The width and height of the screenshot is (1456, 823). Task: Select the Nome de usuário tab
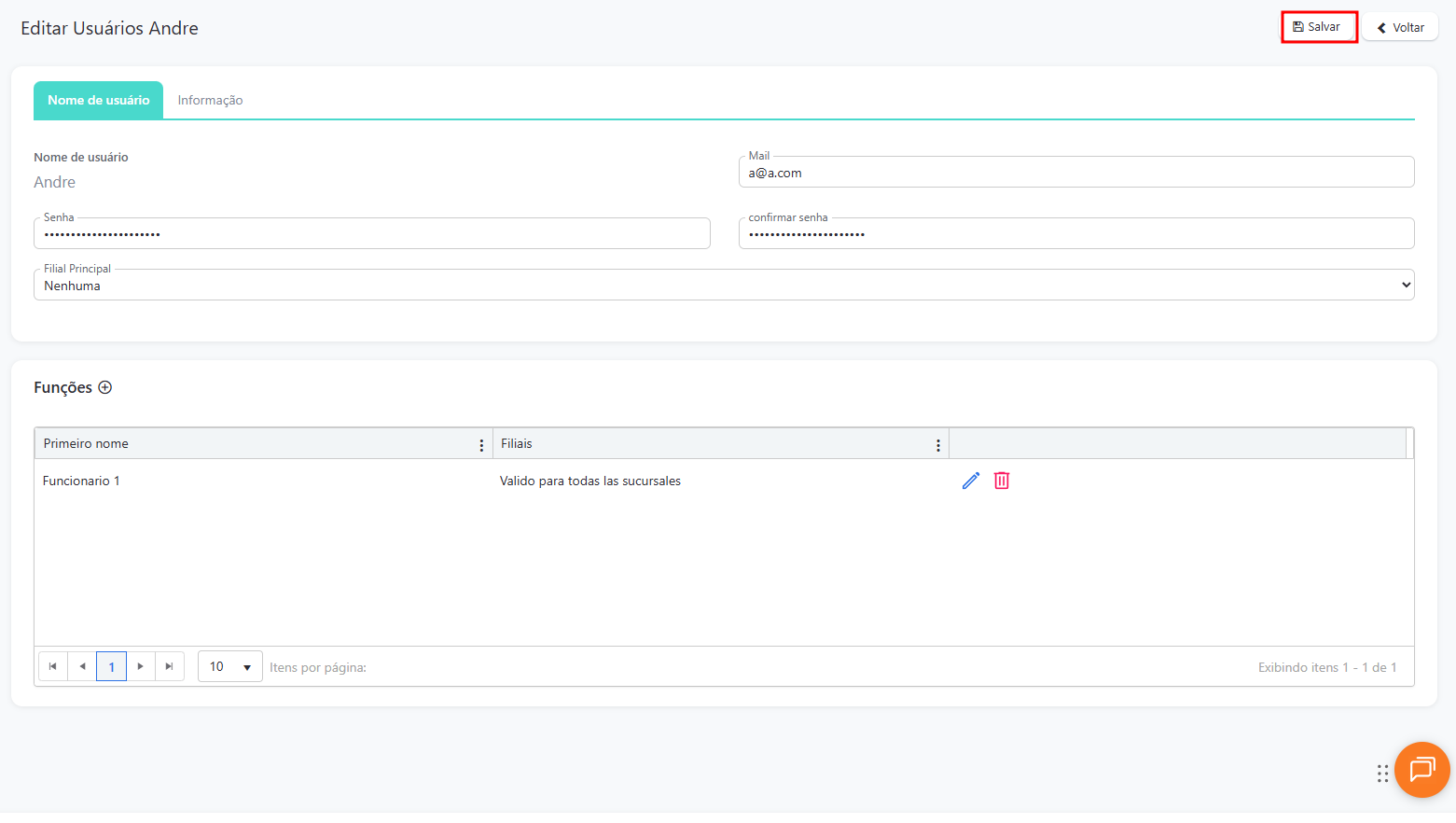(x=99, y=101)
